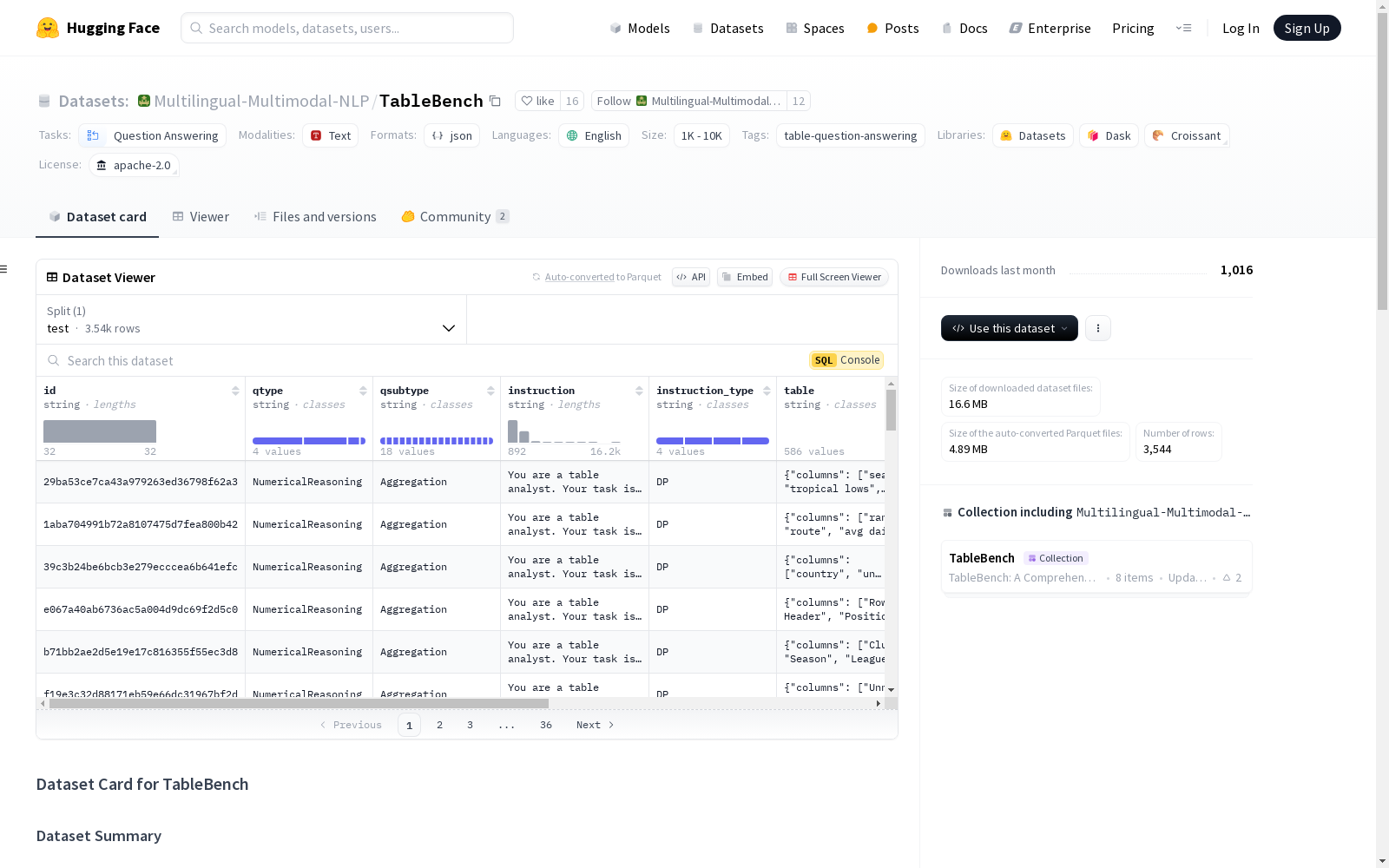This screenshot has width=1389, height=868.
Task: Select the 1K - 10K size tag
Action: click(x=701, y=135)
